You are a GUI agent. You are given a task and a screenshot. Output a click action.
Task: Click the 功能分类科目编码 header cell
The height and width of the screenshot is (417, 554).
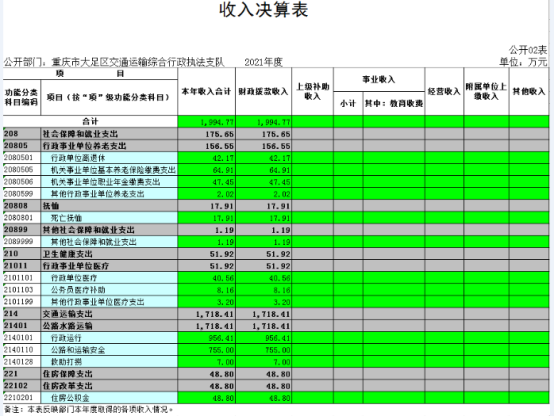[x=22, y=98]
